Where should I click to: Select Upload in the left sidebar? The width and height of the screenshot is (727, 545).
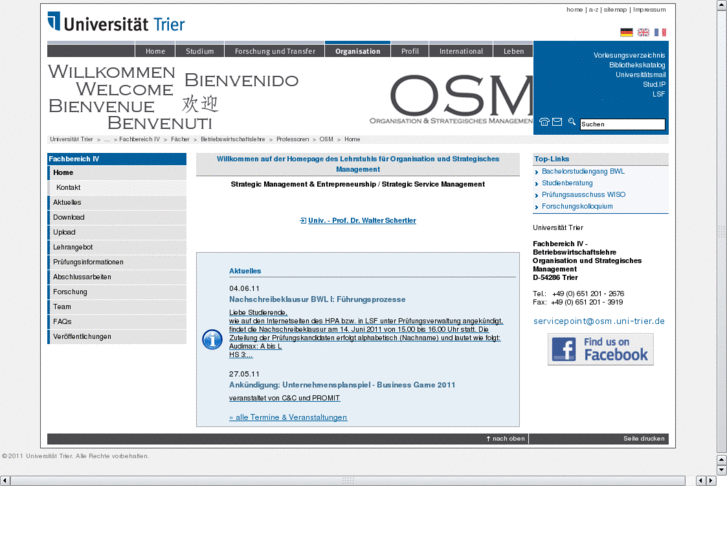[117, 232]
